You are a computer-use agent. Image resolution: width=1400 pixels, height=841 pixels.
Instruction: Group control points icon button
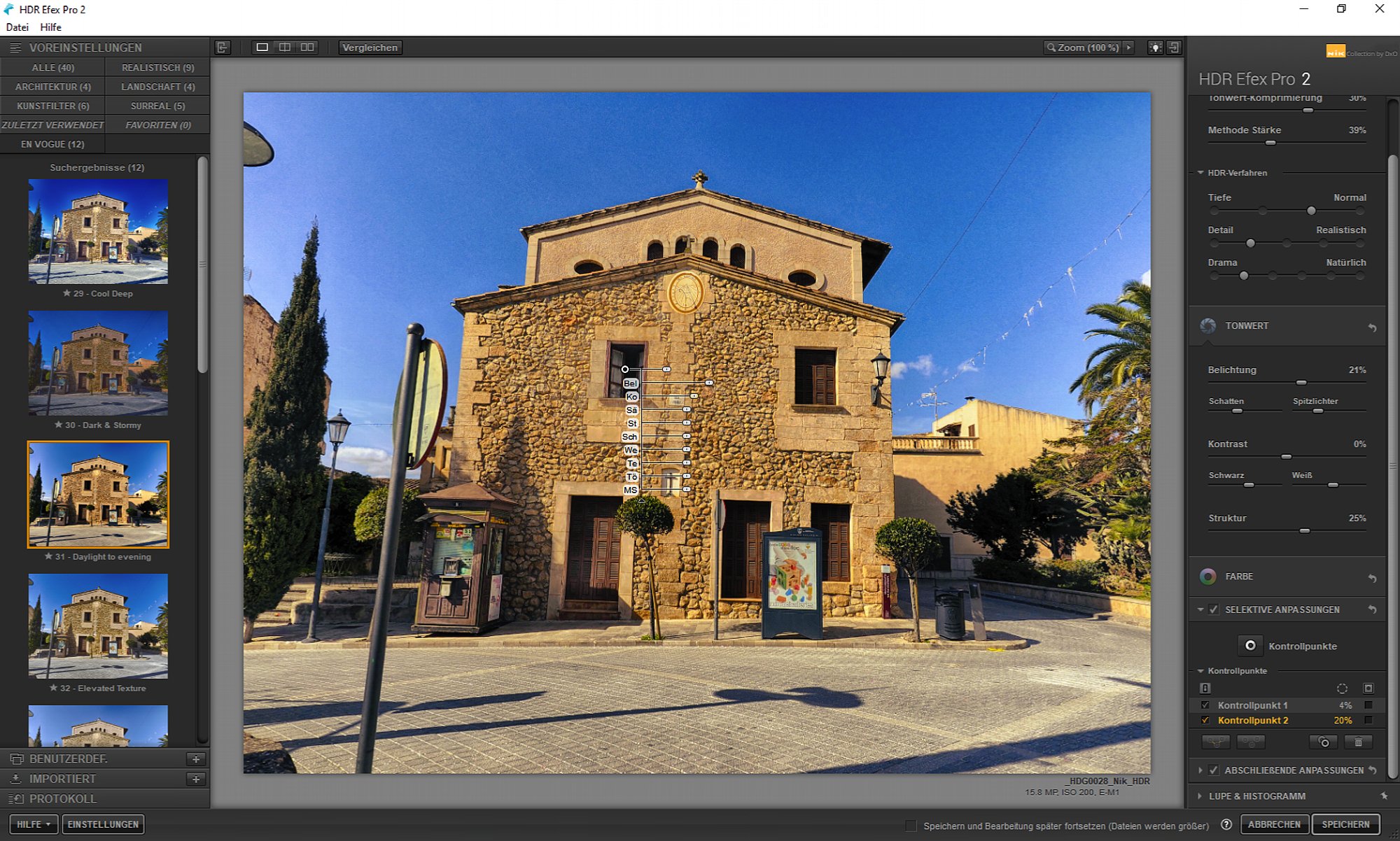(1216, 742)
